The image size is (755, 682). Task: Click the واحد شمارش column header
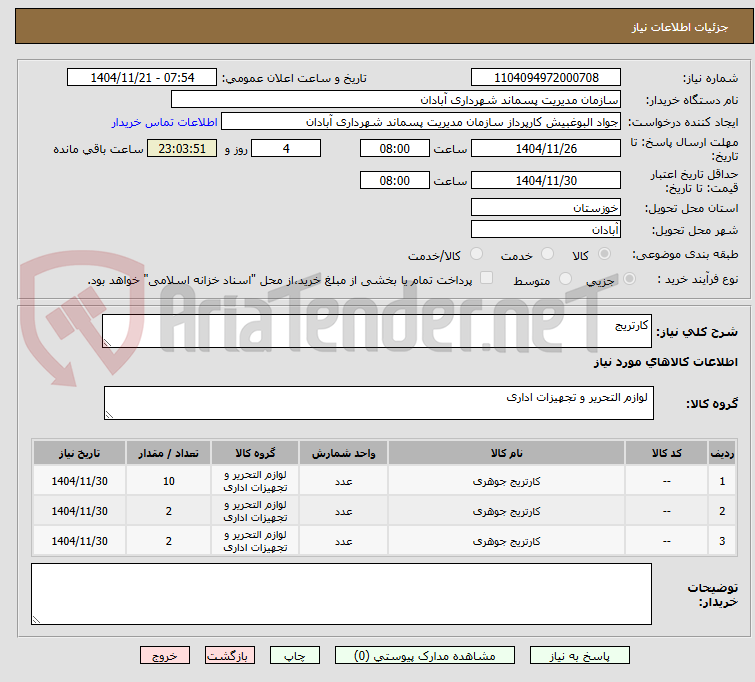click(x=343, y=453)
